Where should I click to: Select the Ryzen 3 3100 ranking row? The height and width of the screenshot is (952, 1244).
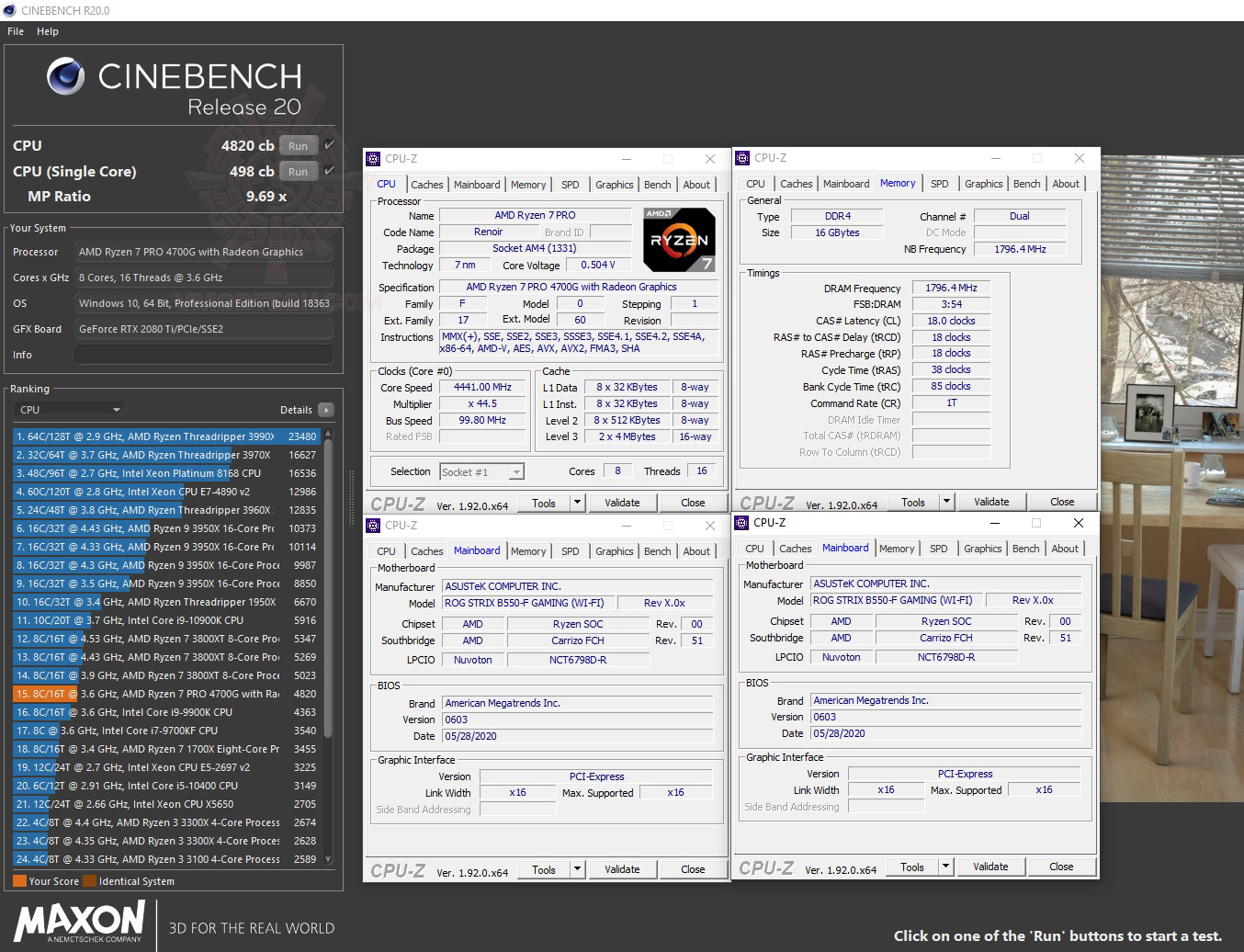click(x=165, y=859)
